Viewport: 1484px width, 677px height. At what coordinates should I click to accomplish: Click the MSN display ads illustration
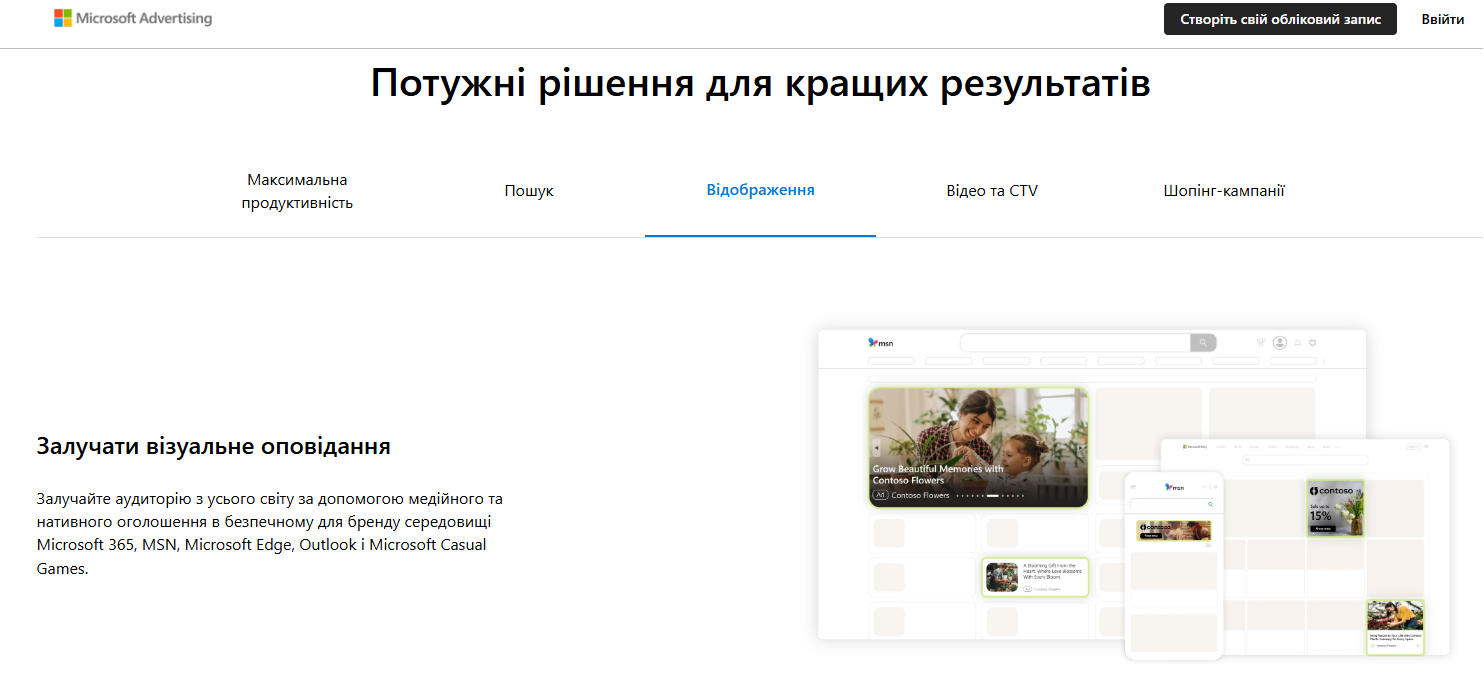(1134, 494)
